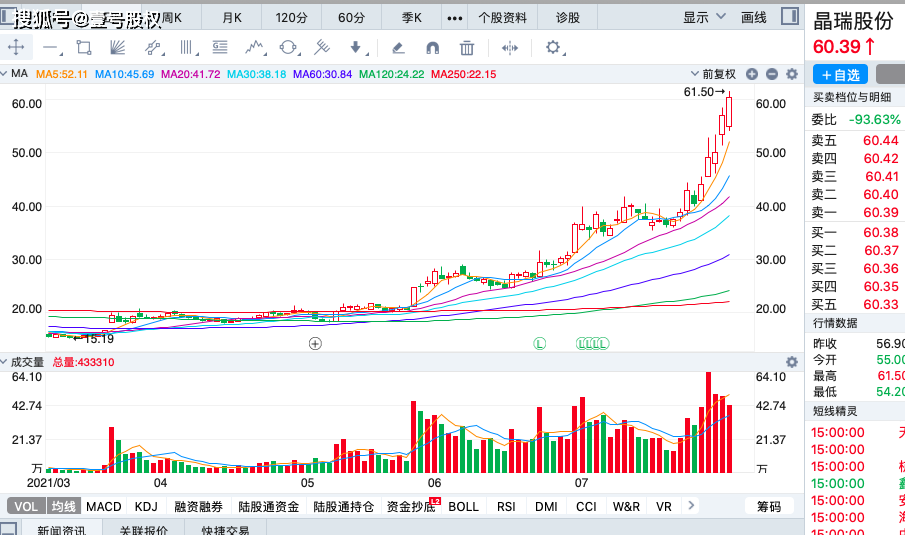
Task: Select 资金抄底 indicator
Action: [411, 506]
